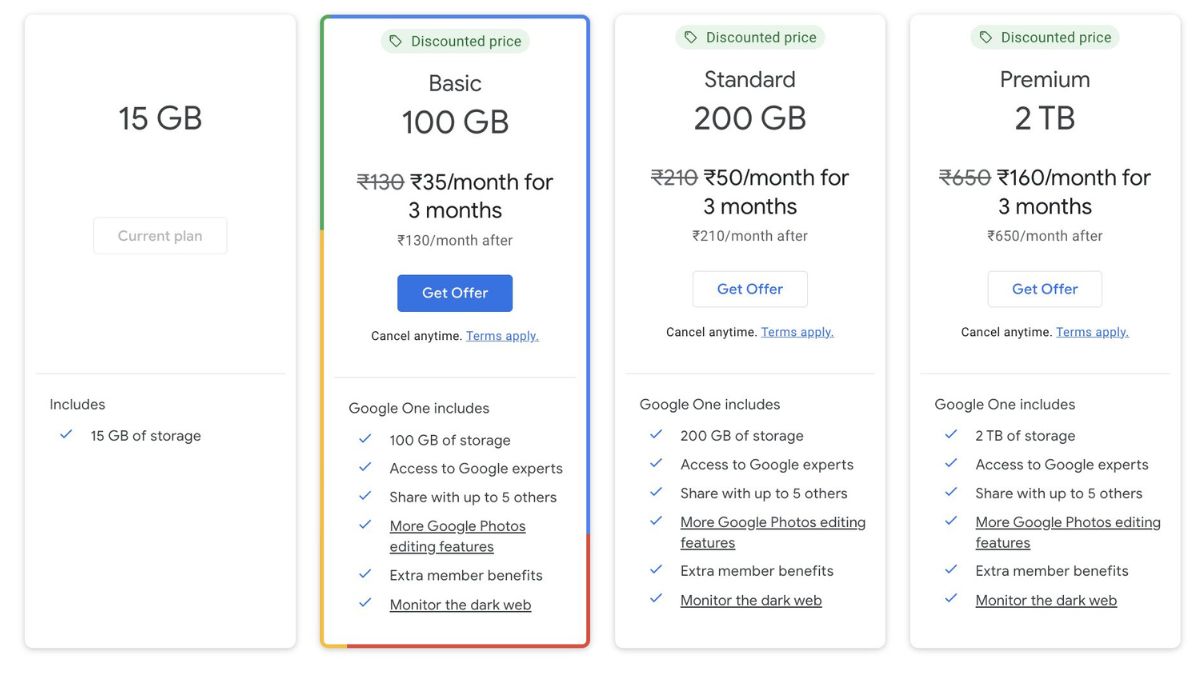Click the checkmark beside Extra member benefits

[364, 575]
